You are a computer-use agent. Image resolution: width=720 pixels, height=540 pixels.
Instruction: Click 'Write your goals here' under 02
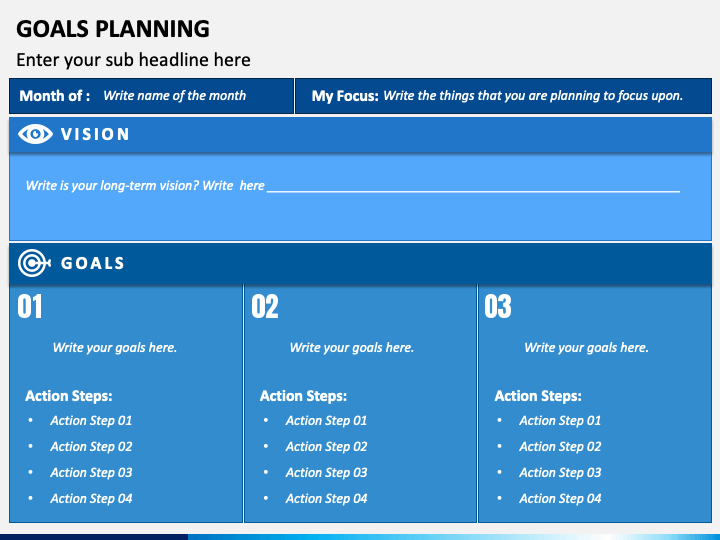point(352,348)
